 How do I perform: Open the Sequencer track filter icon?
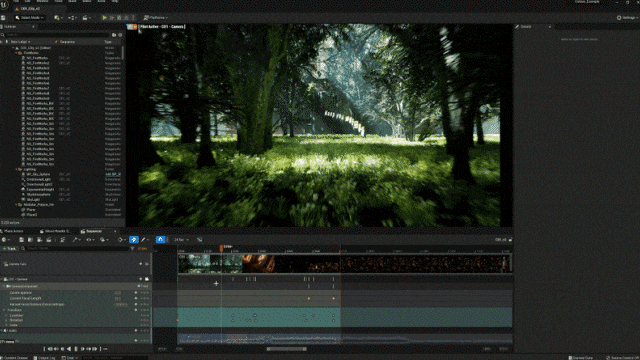[x=132, y=249]
